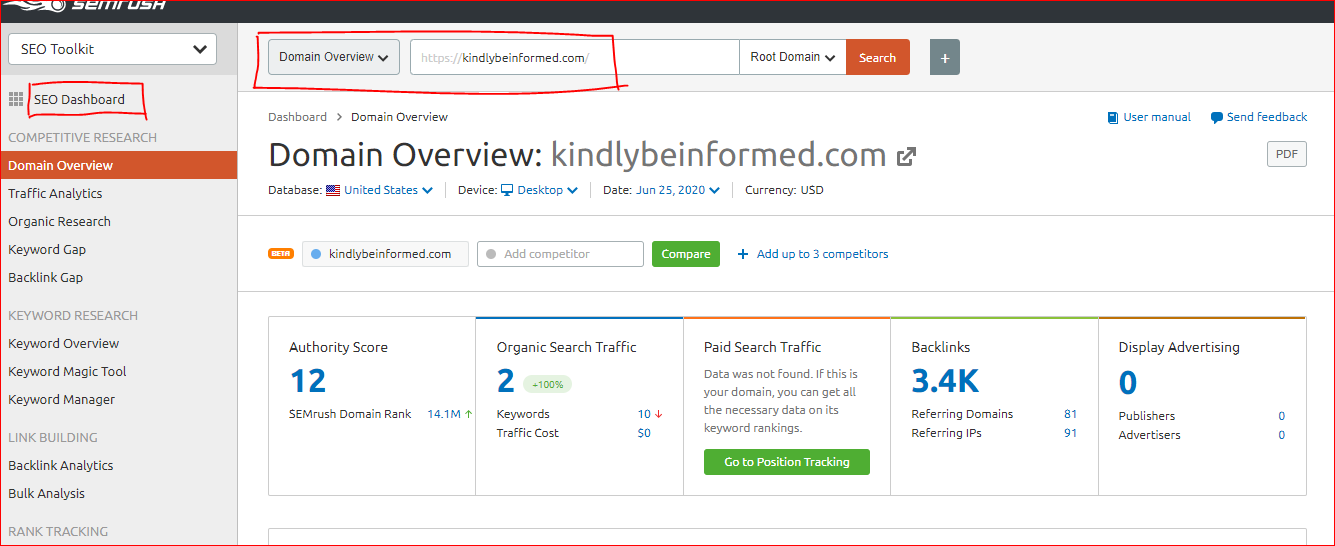Click the Publishers count 0
Screen dimensions: 1335x546
coord(1282,416)
